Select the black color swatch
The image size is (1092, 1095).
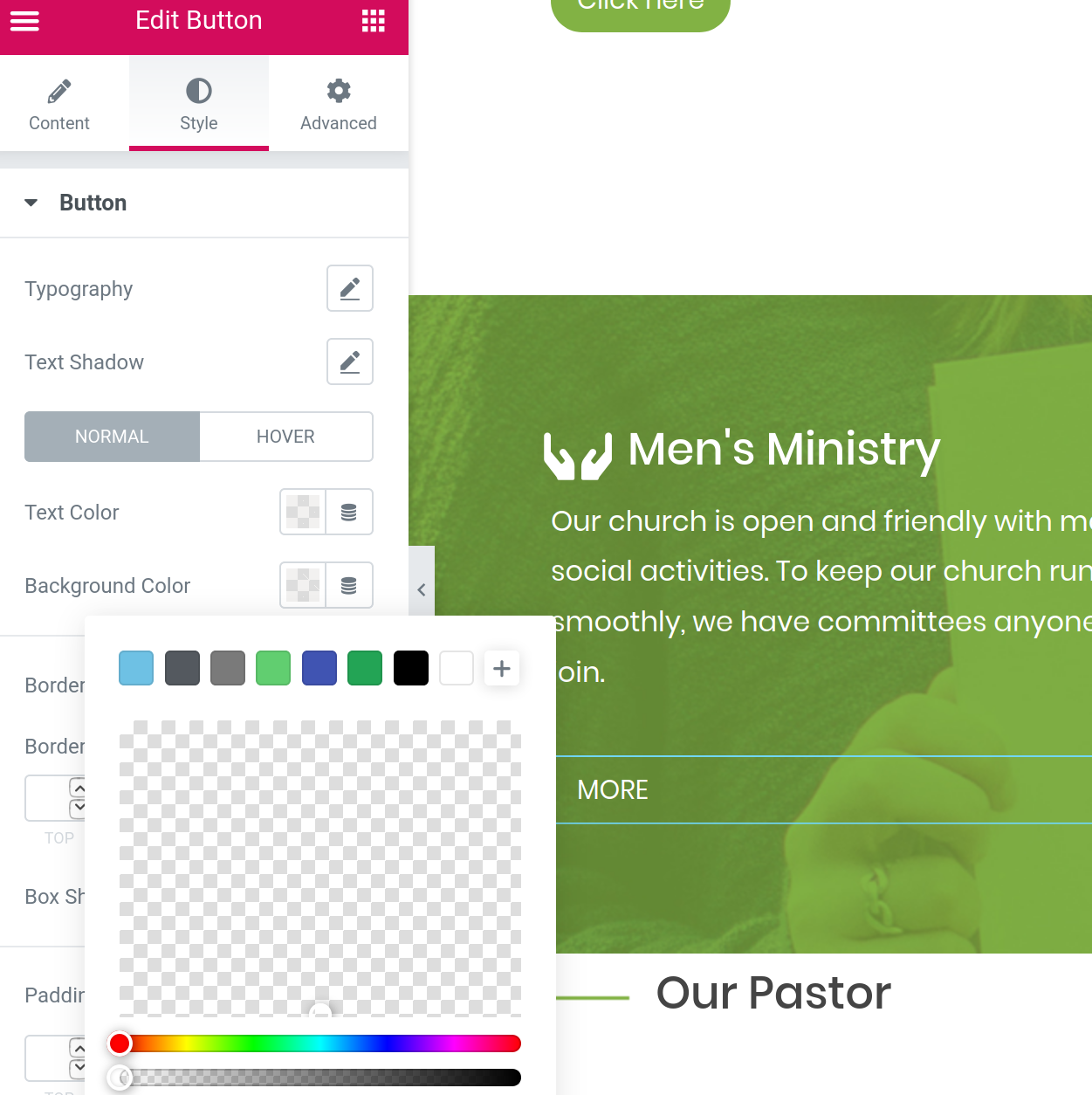pyautogui.click(x=411, y=668)
